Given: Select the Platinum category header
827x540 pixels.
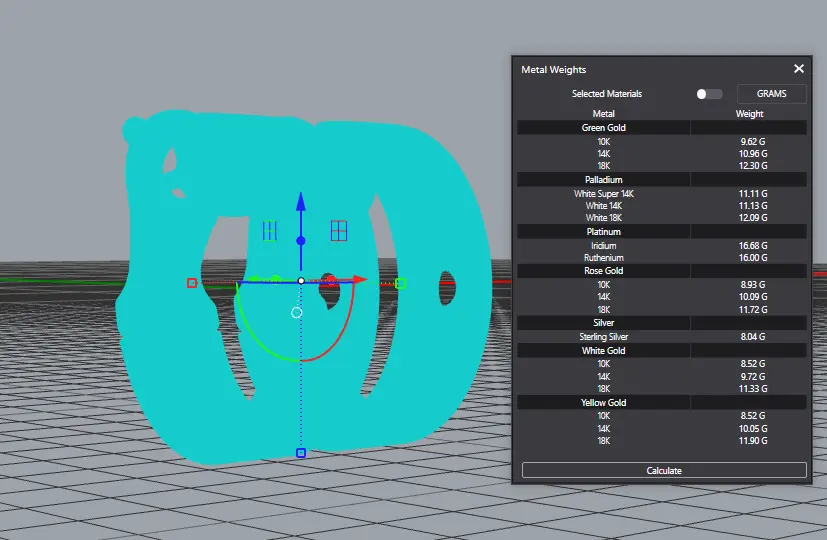Looking at the screenshot, I should (x=603, y=232).
